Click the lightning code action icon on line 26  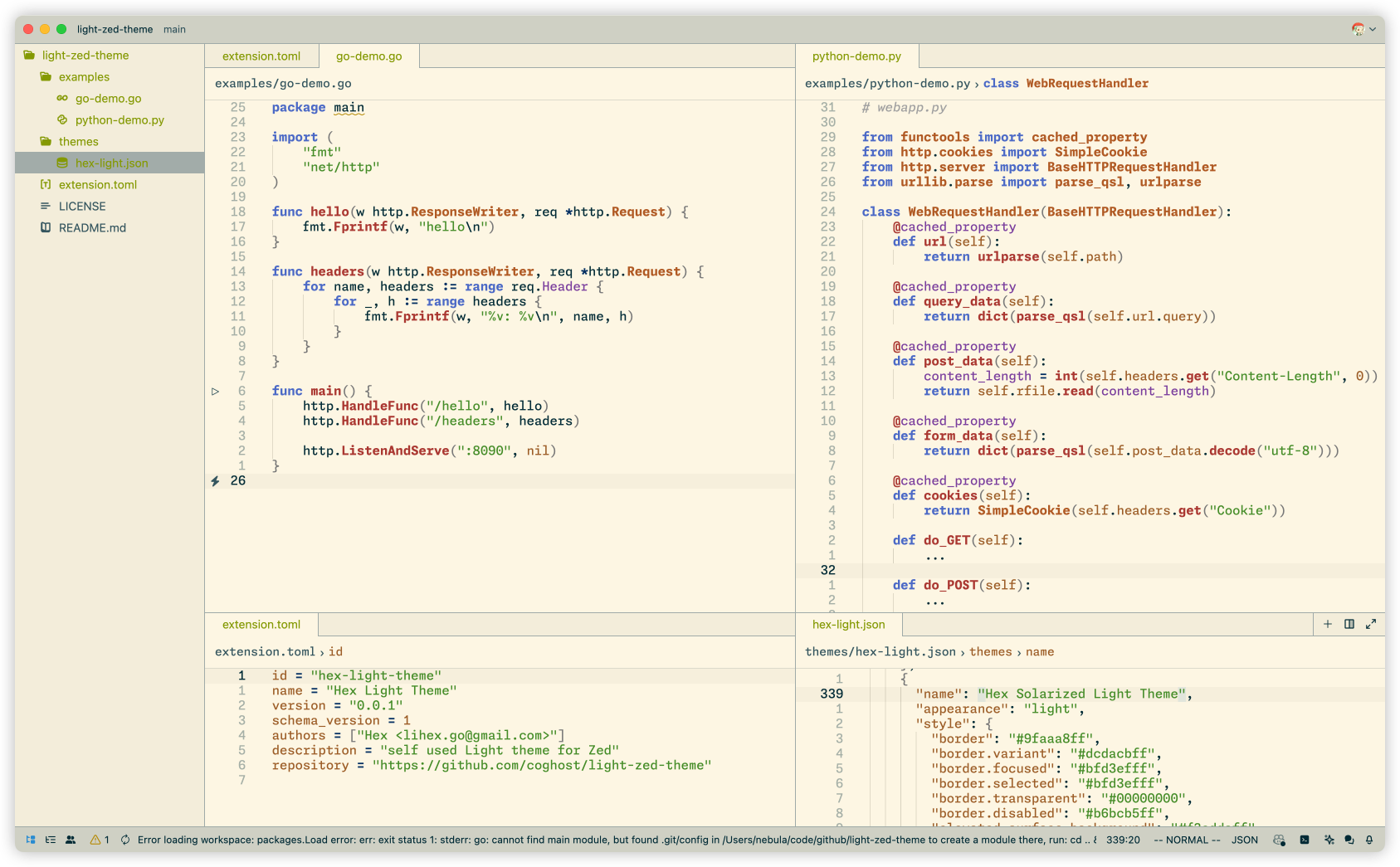[x=215, y=480]
